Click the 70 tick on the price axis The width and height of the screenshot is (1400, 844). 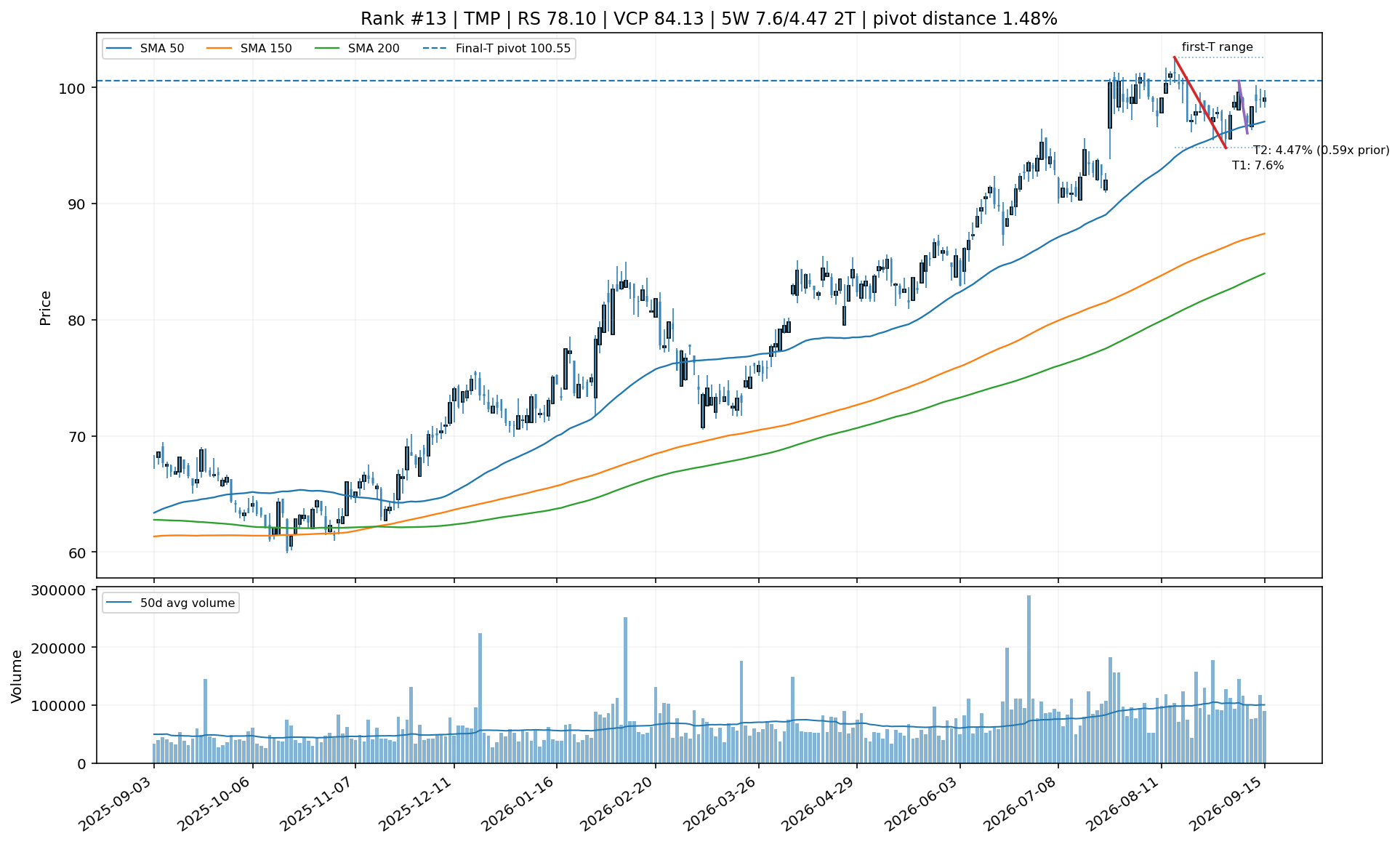[77, 437]
